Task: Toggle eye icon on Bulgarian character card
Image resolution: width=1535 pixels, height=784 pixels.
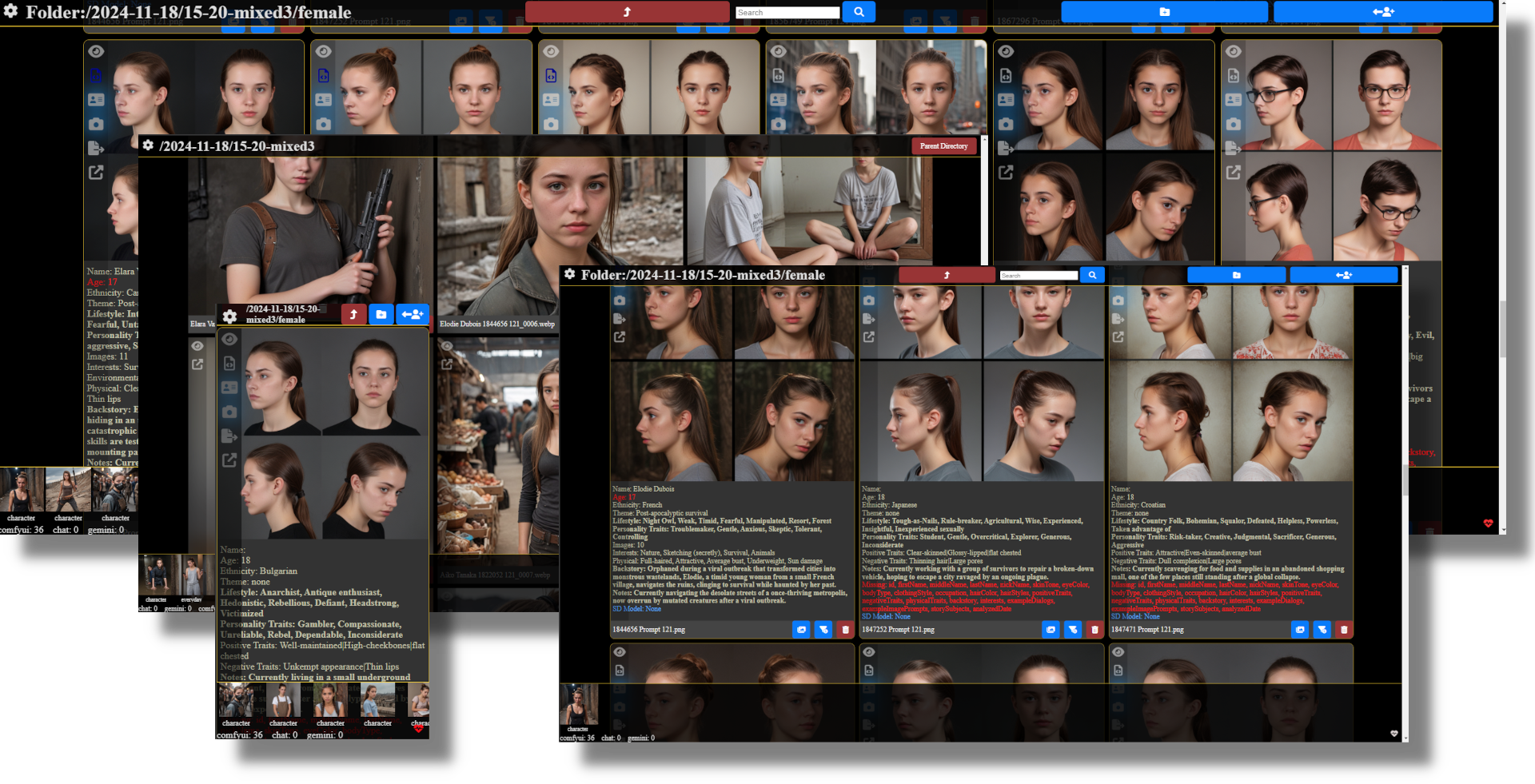Action: 229,339
